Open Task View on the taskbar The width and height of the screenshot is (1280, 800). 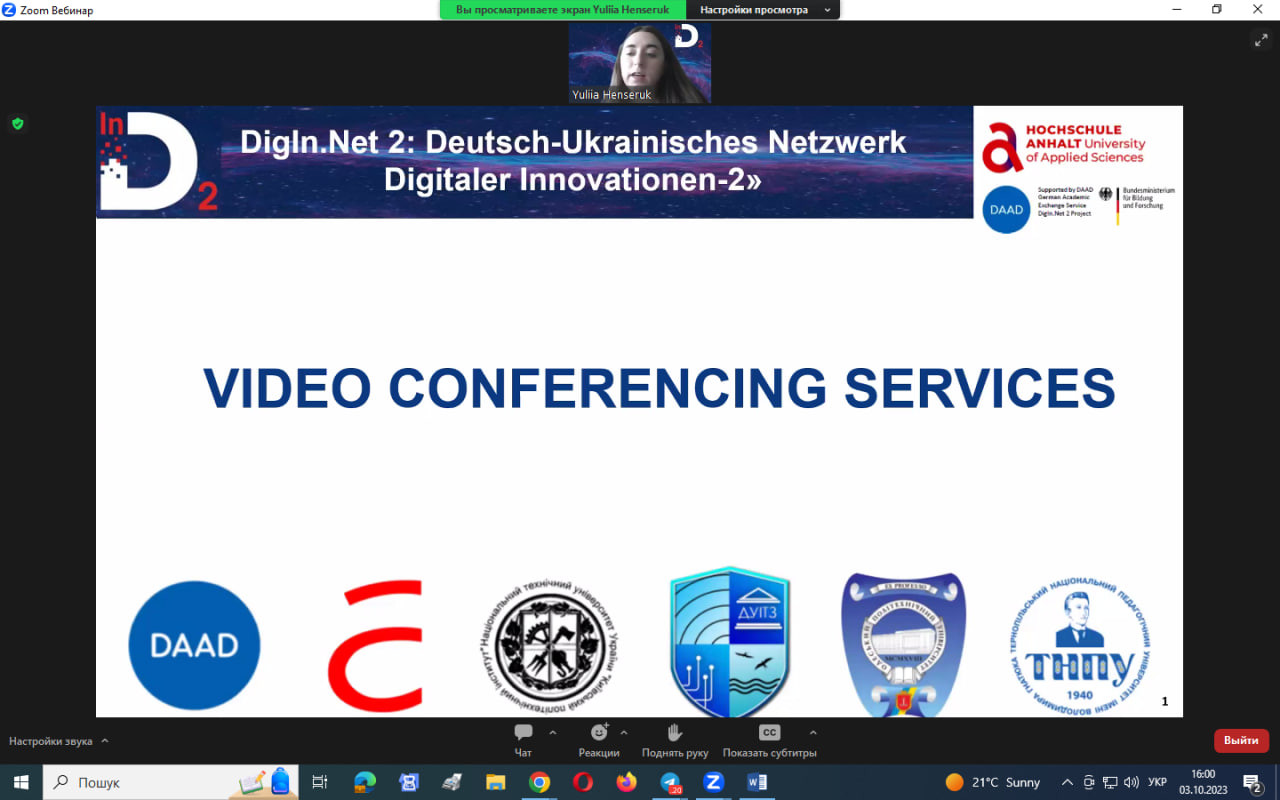point(320,782)
